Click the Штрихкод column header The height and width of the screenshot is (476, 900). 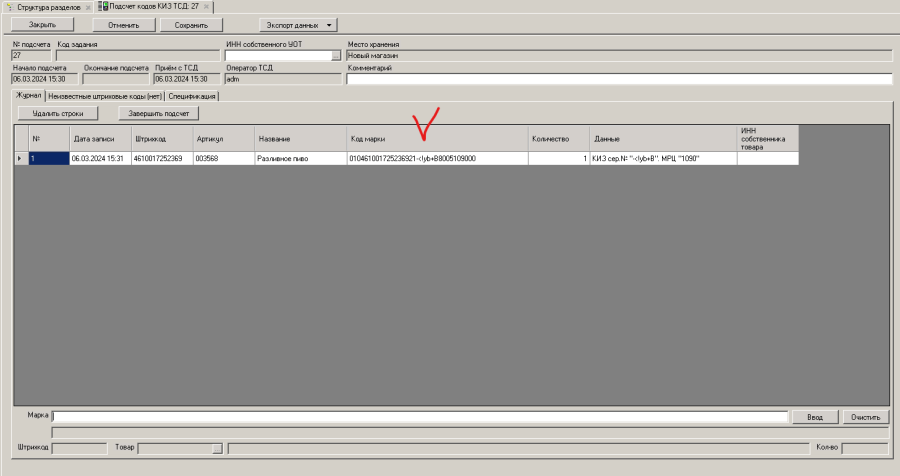[162, 139]
